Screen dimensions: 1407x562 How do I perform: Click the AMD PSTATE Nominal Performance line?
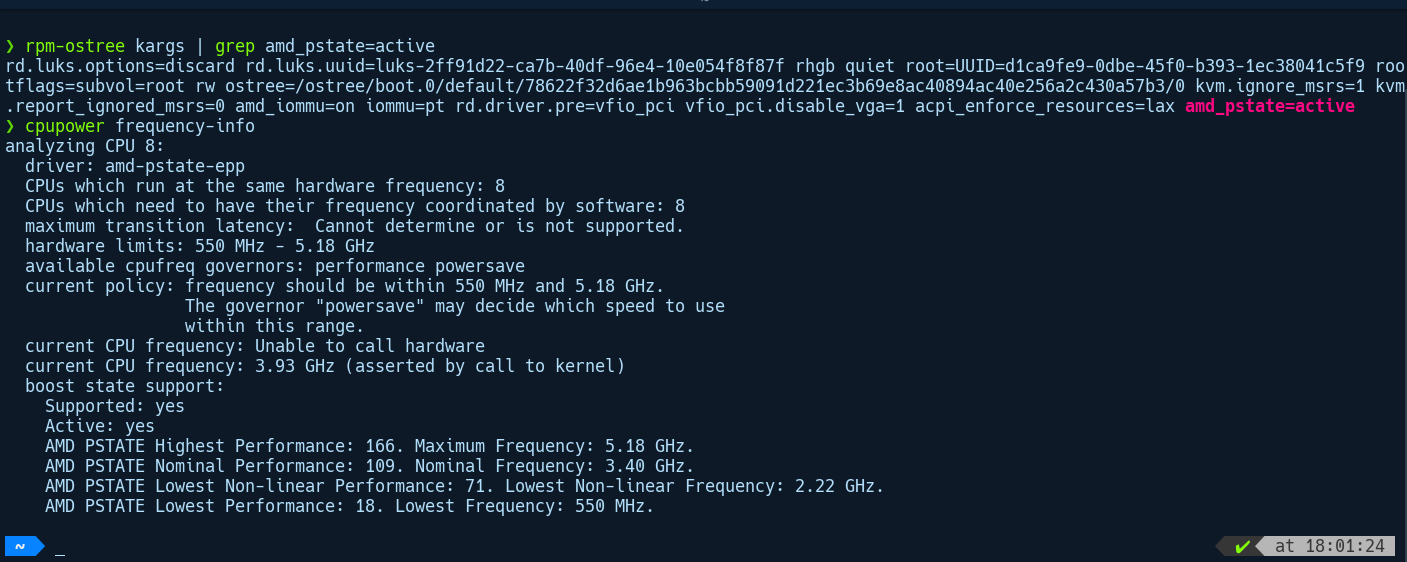point(369,466)
